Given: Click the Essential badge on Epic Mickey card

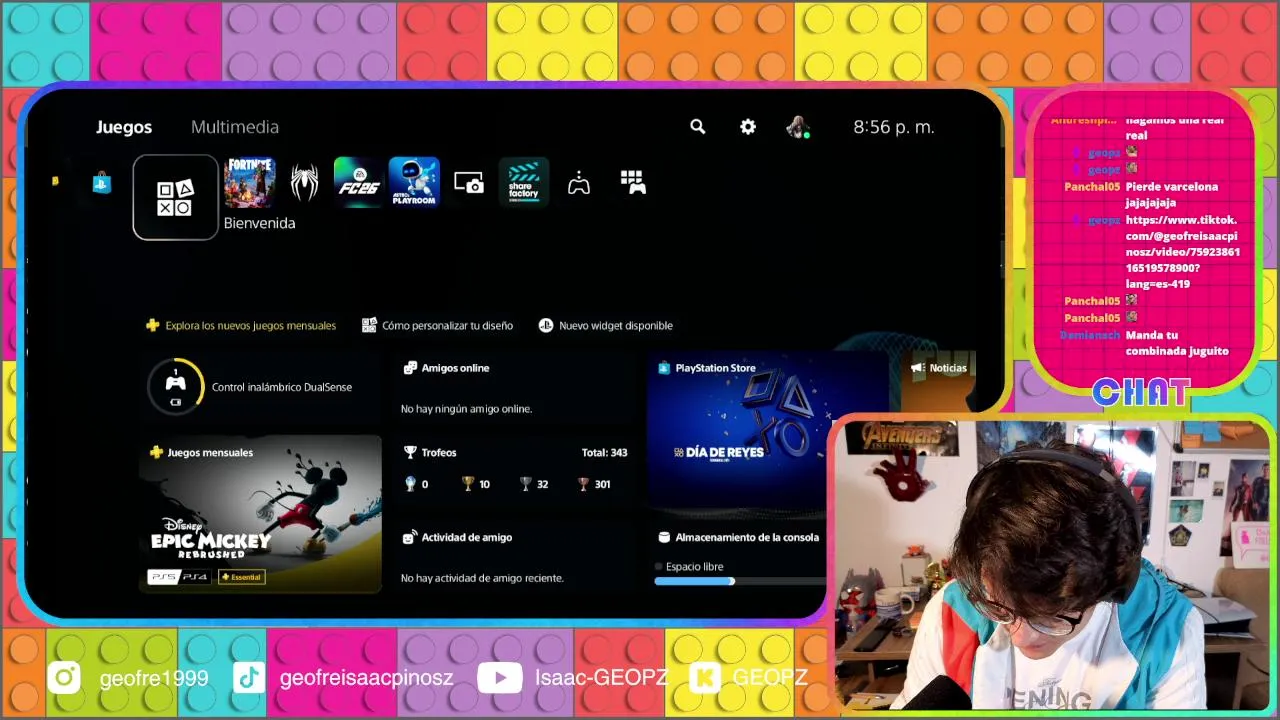Looking at the screenshot, I should [241, 577].
